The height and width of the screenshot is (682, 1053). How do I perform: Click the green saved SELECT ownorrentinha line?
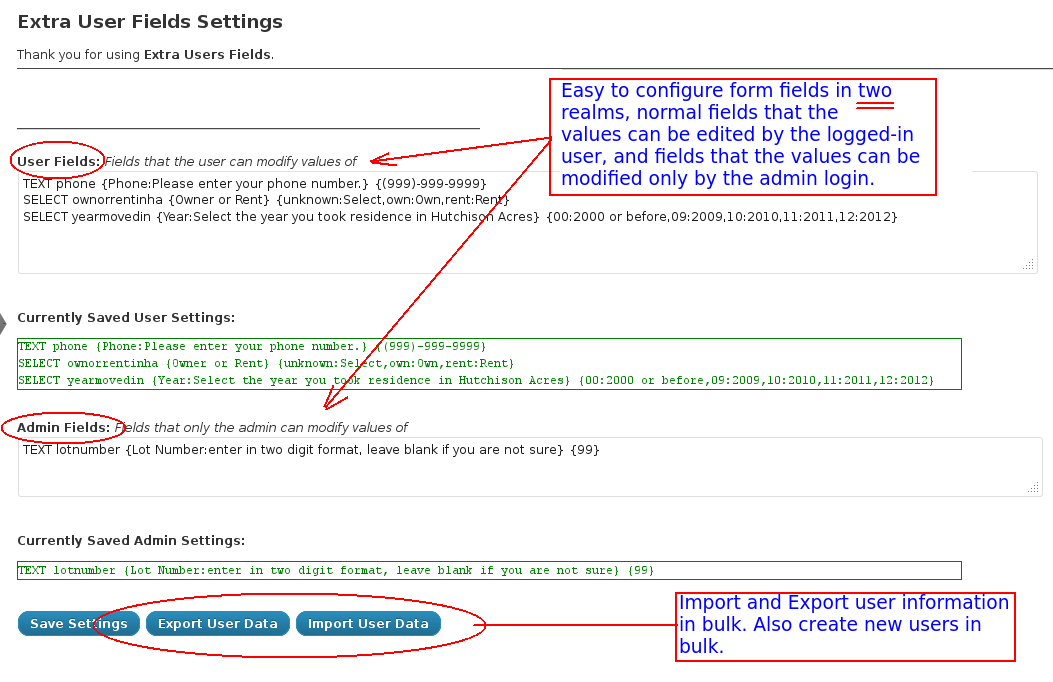click(266, 364)
